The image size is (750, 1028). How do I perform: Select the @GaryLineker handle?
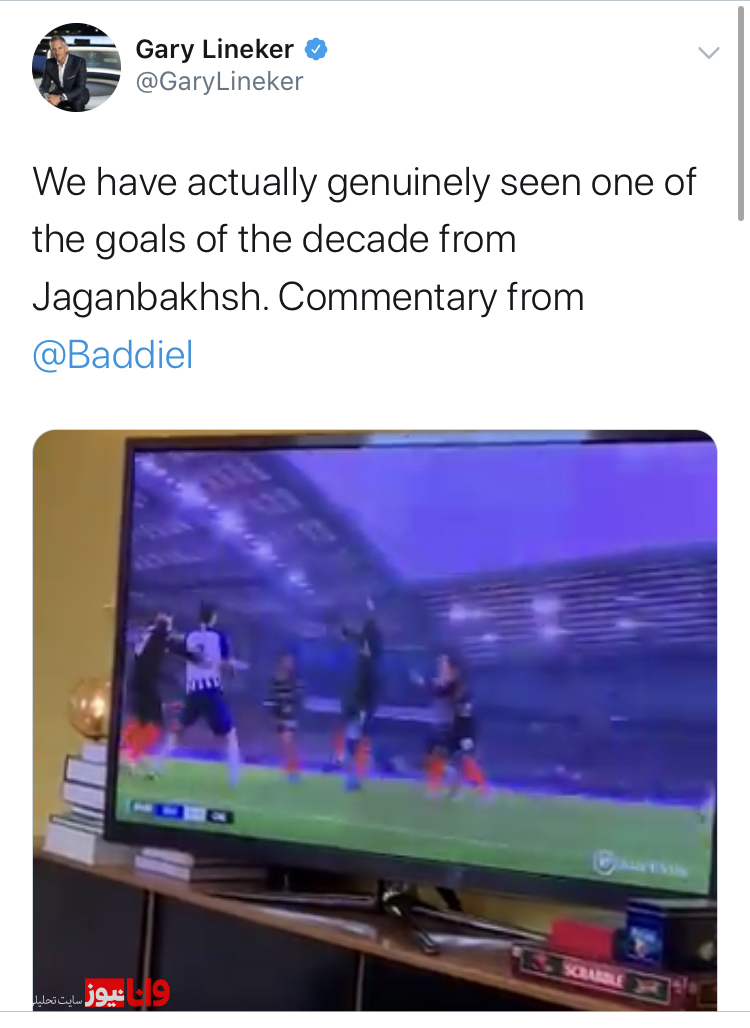tap(219, 81)
